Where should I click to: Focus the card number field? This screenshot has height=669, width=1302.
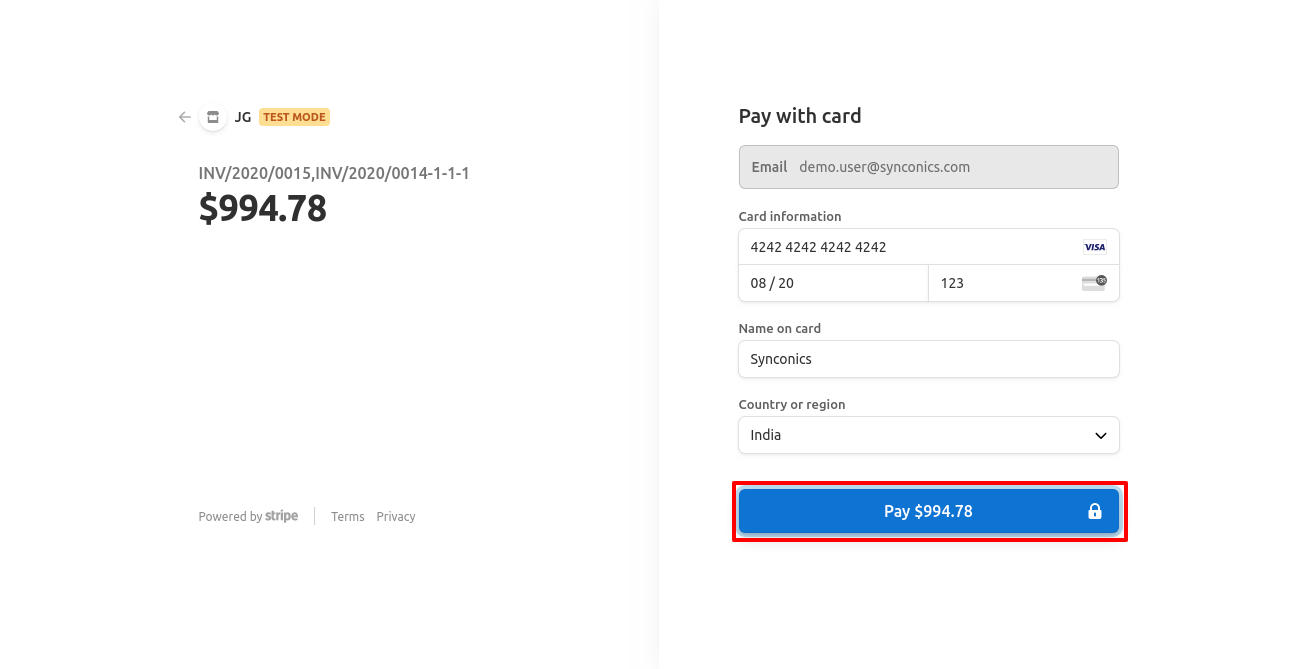pyautogui.click(x=900, y=247)
